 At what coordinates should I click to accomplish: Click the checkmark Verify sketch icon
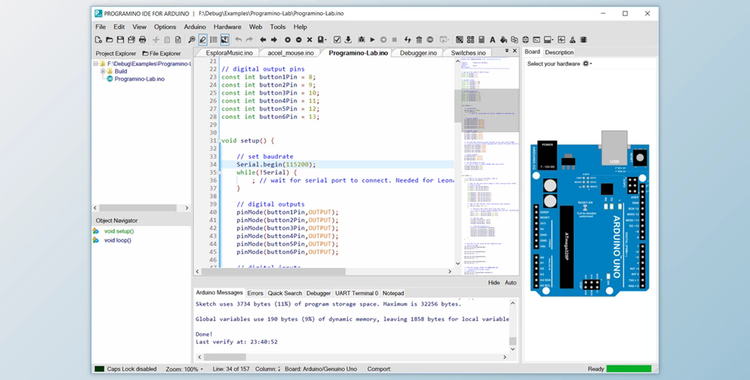pos(337,40)
